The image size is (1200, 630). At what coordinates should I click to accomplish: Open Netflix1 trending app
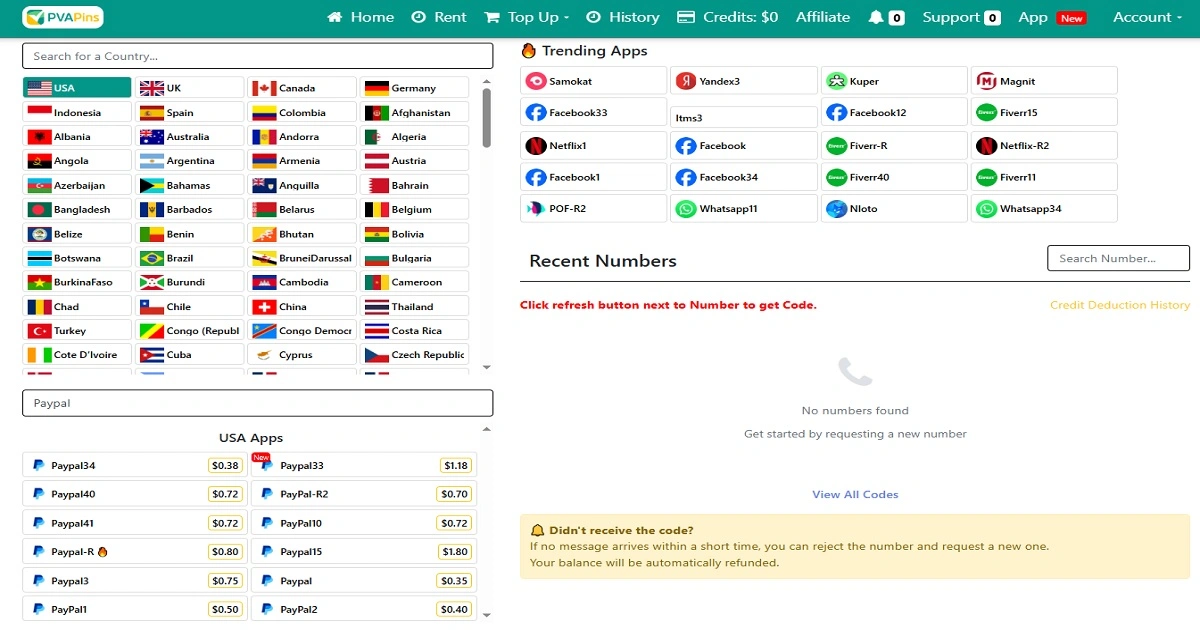[x=594, y=145]
